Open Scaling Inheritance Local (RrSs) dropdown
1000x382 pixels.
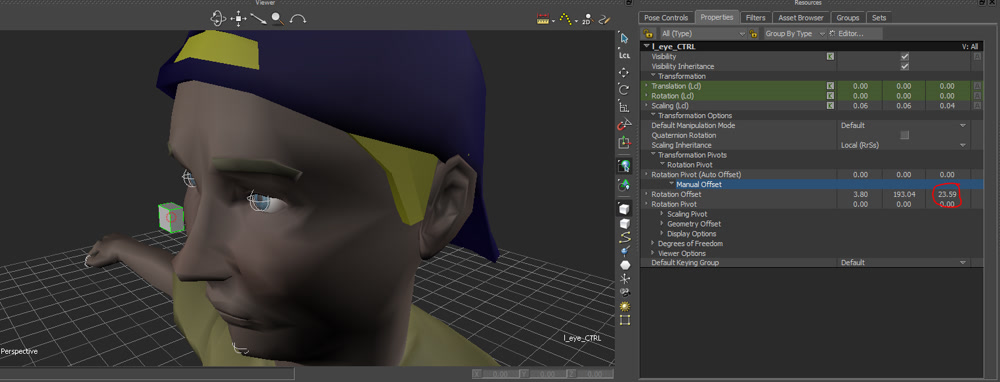coord(903,145)
